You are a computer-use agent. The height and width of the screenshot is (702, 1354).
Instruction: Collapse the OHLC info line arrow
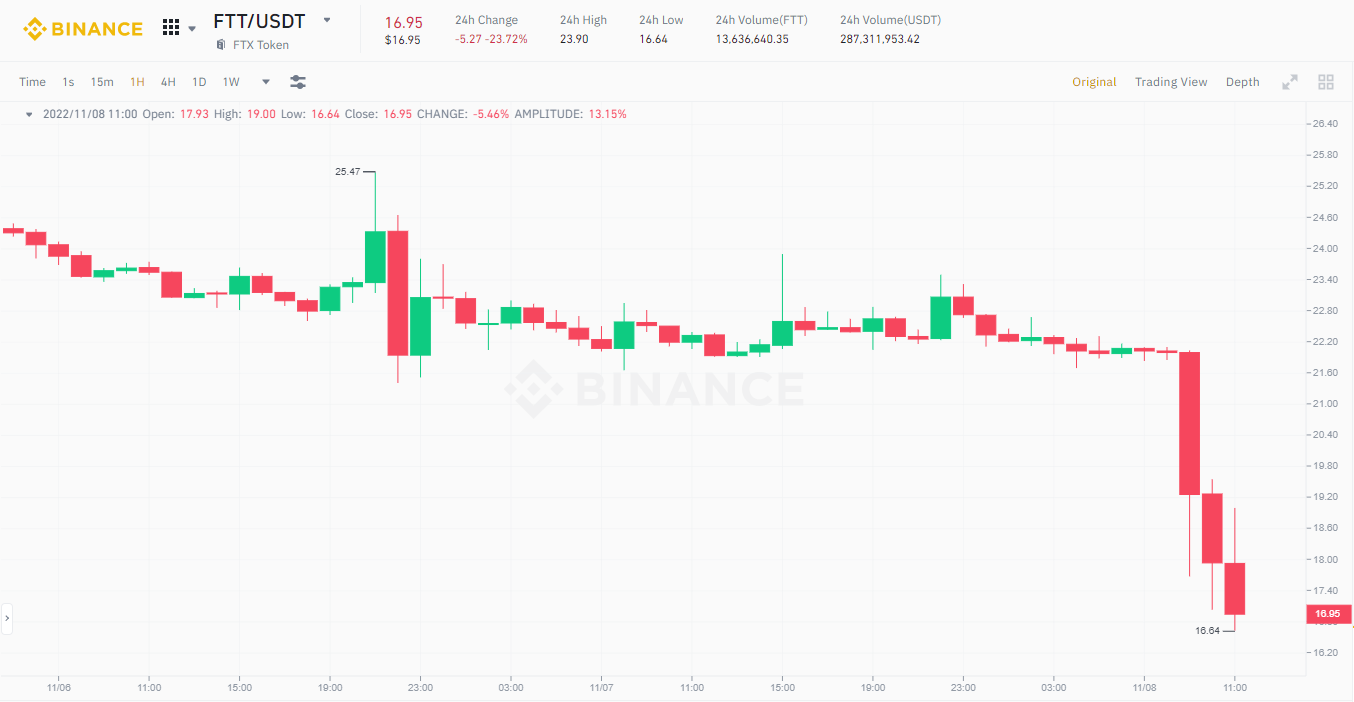coord(29,114)
